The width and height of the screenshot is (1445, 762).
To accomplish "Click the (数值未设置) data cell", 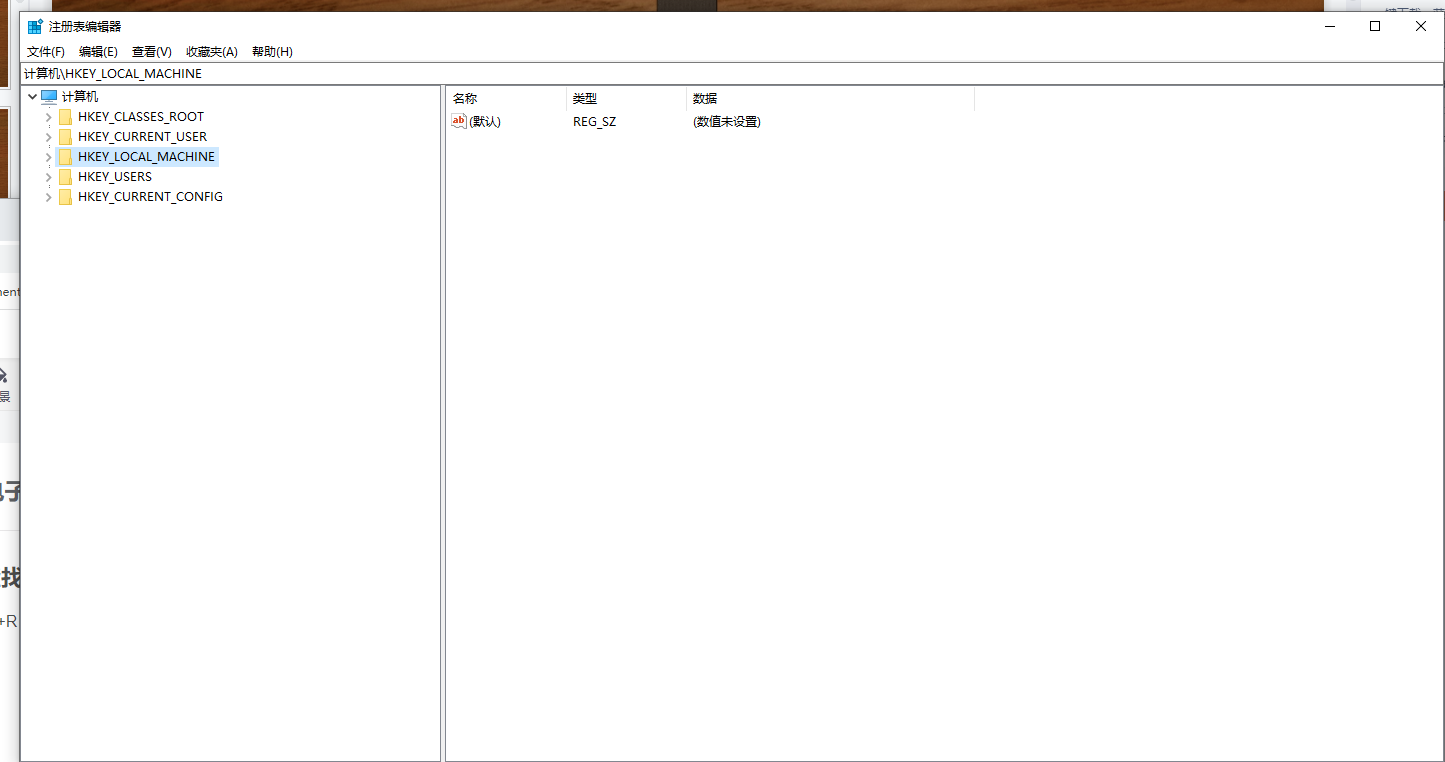I will point(727,122).
